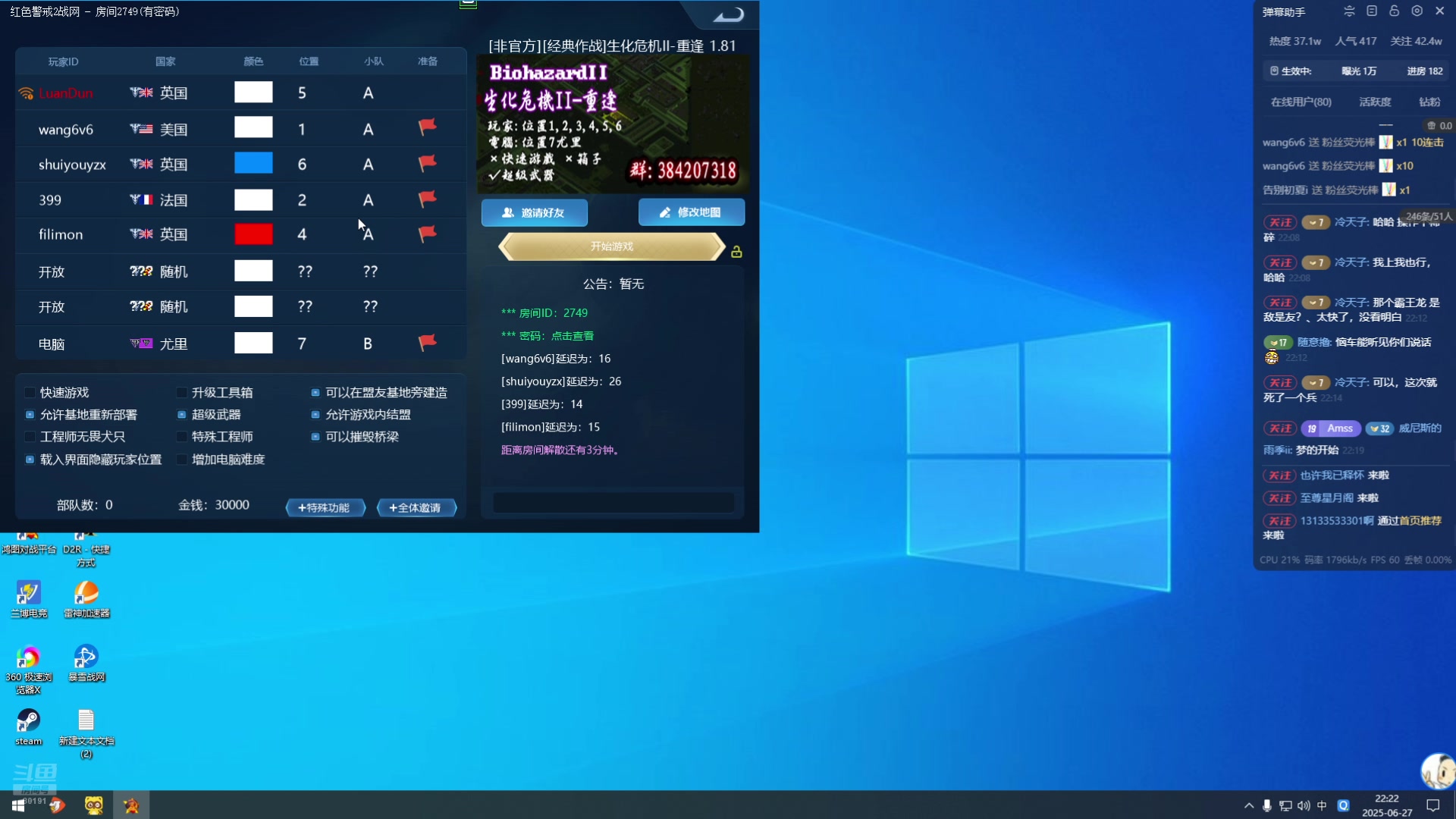Toggle the 超级武器 checkbox
Screen dimensions: 1456x819
pos(181,414)
